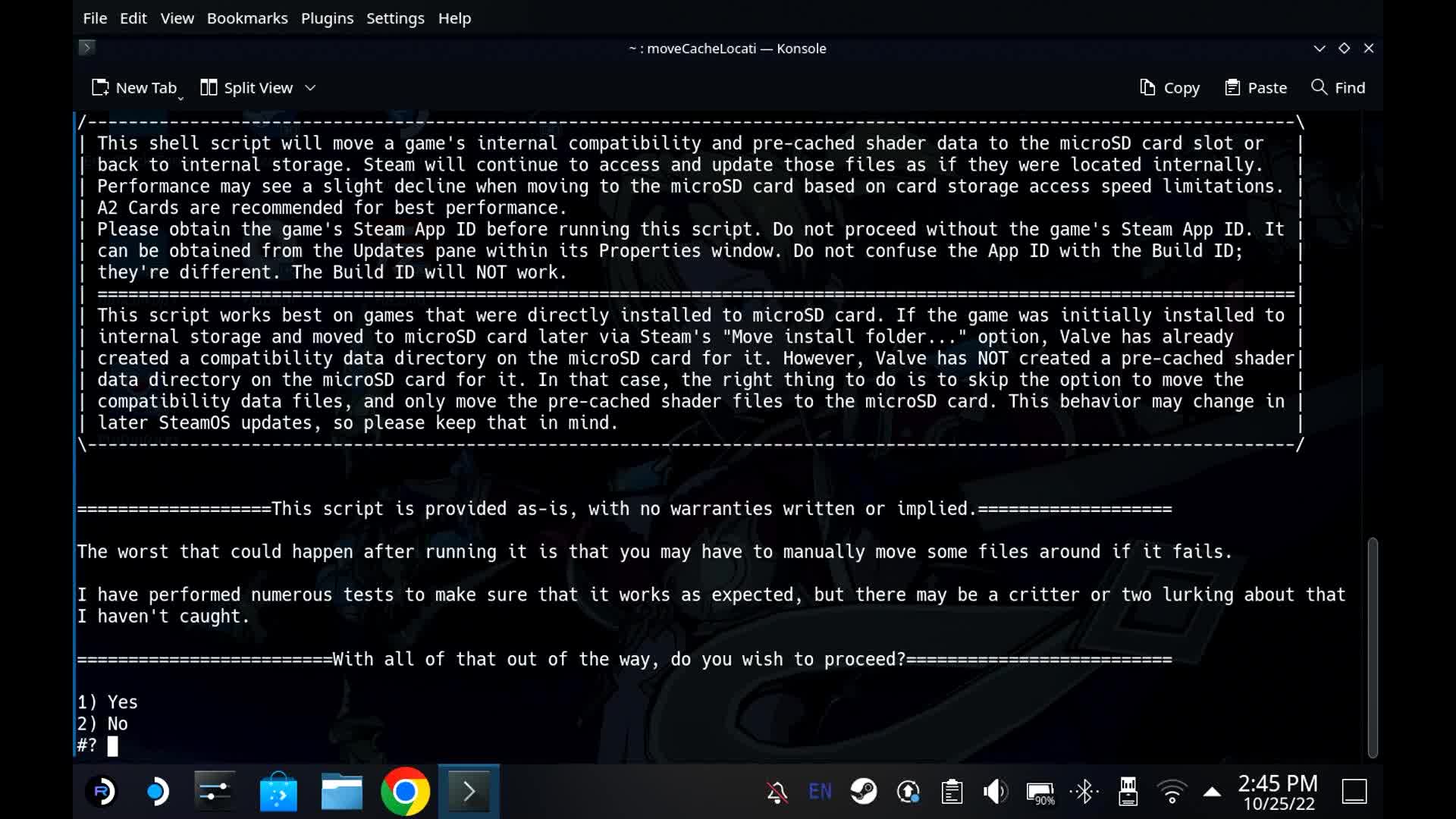The width and height of the screenshot is (1456, 819).
Task: Launch the Dolphin file manager from taskbar
Action: coord(341,791)
